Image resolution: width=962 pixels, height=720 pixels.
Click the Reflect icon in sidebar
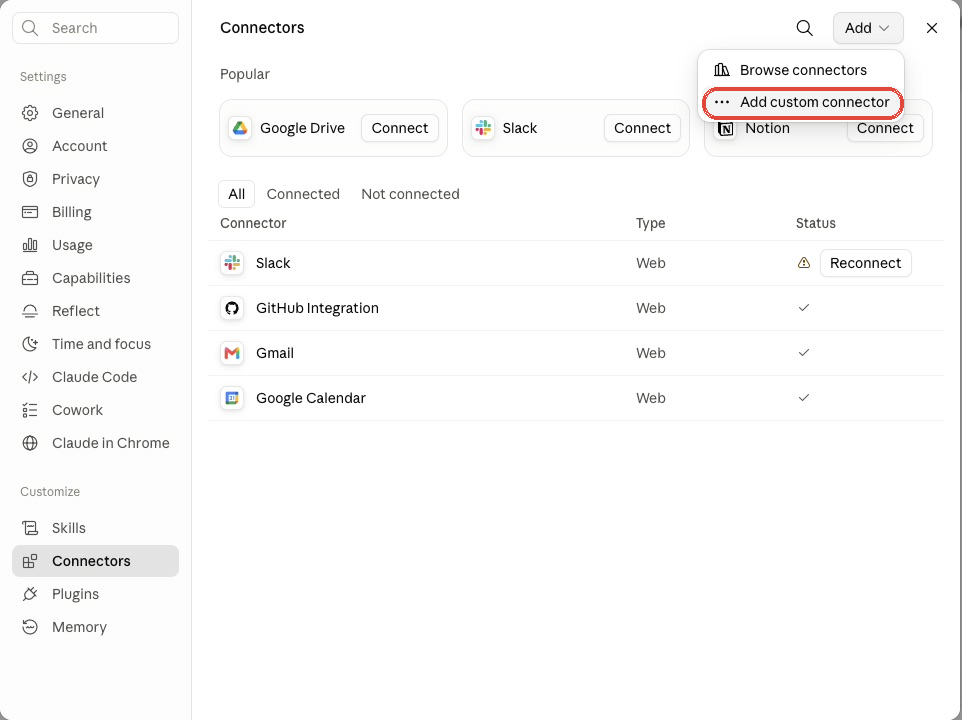coord(29,312)
